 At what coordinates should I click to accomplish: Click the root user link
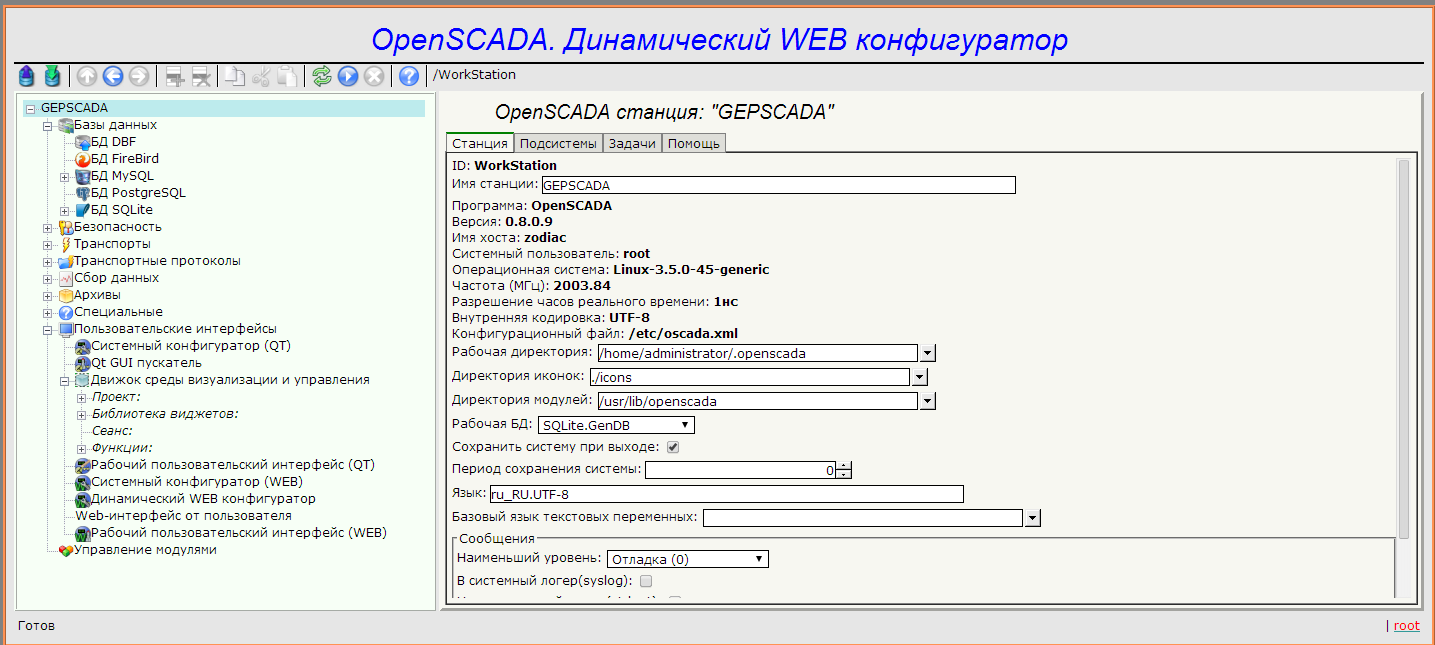coord(1406,626)
